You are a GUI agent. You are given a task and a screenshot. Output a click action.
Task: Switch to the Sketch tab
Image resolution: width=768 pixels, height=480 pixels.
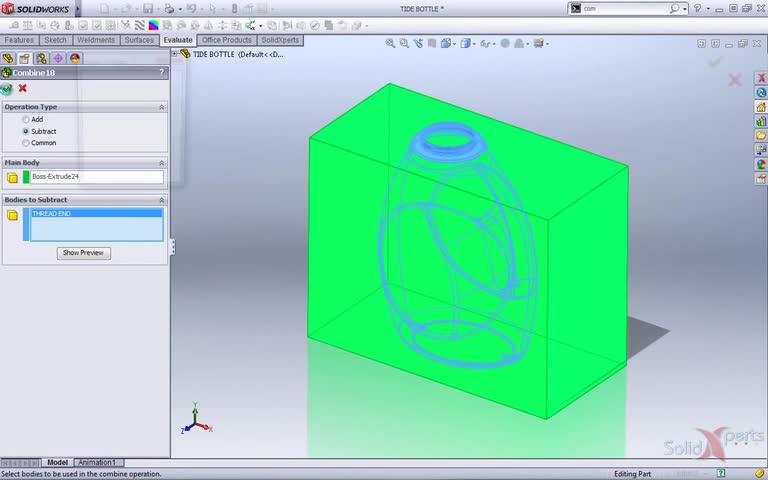[x=55, y=40]
